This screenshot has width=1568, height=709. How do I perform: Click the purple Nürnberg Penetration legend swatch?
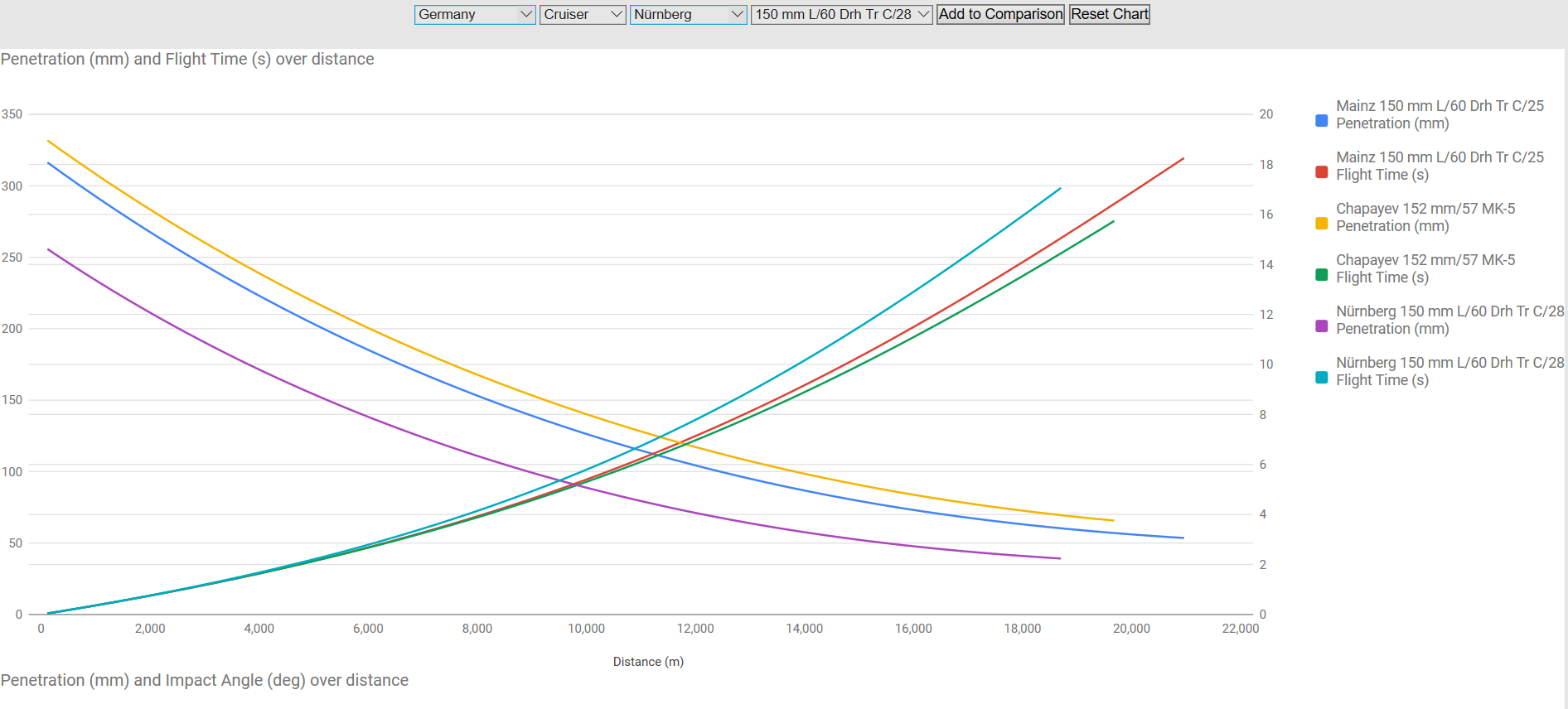coord(1322,326)
